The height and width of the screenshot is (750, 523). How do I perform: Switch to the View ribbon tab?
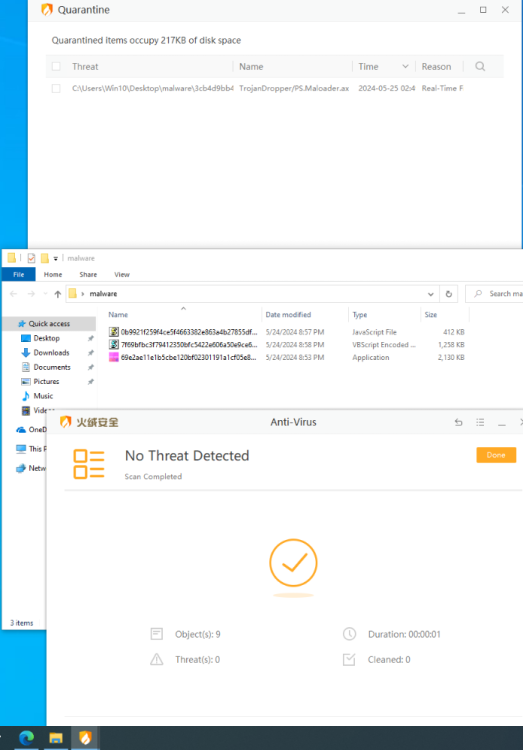coord(122,275)
